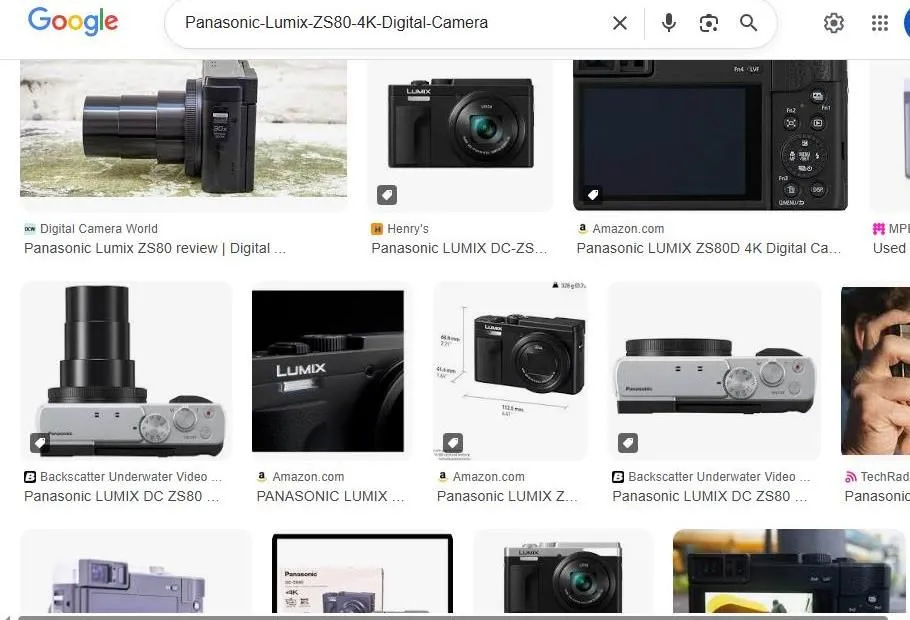This screenshot has width=910, height=620.
Task: Start voice search with microphone icon
Action: click(669, 23)
